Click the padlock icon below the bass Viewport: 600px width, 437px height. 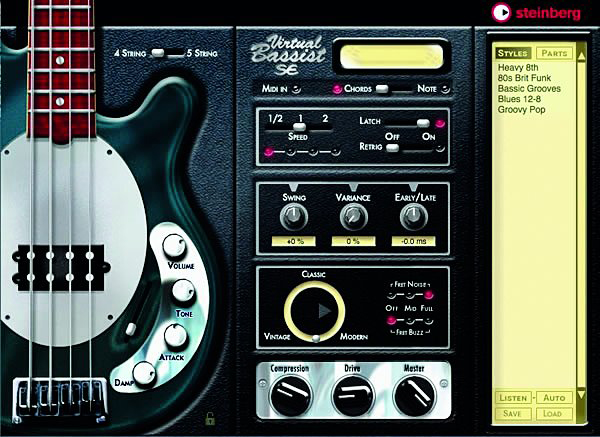(x=210, y=419)
